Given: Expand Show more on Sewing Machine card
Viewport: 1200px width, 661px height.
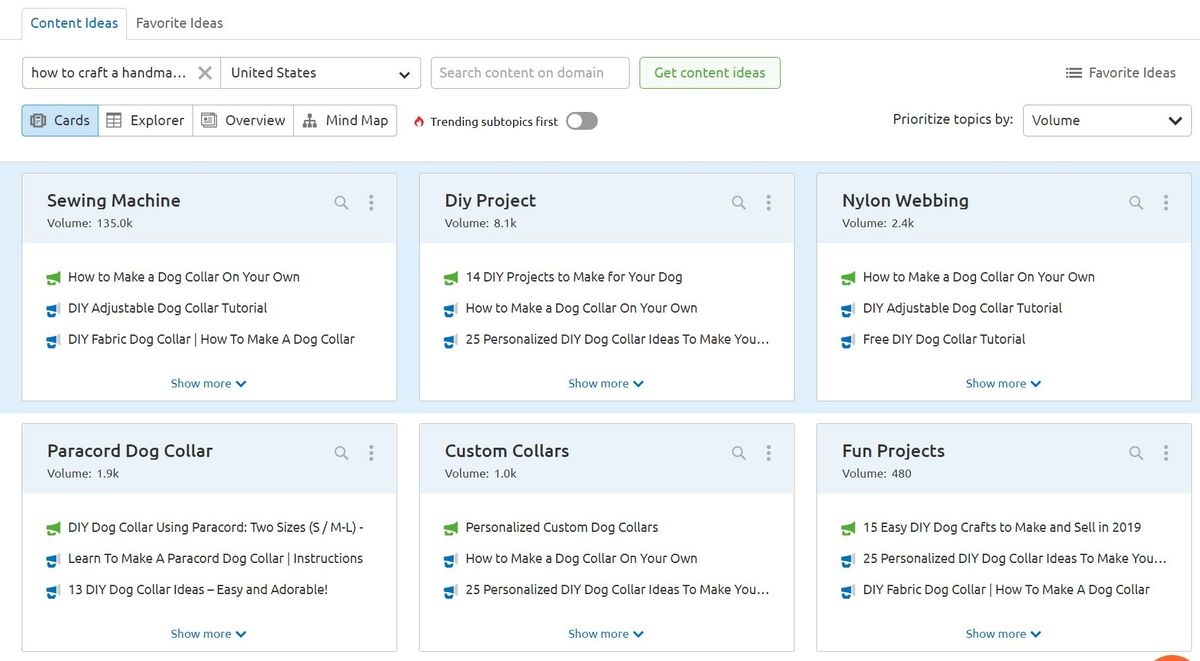Looking at the screenshot, I should pyautogui.click(x=208, y=383).
